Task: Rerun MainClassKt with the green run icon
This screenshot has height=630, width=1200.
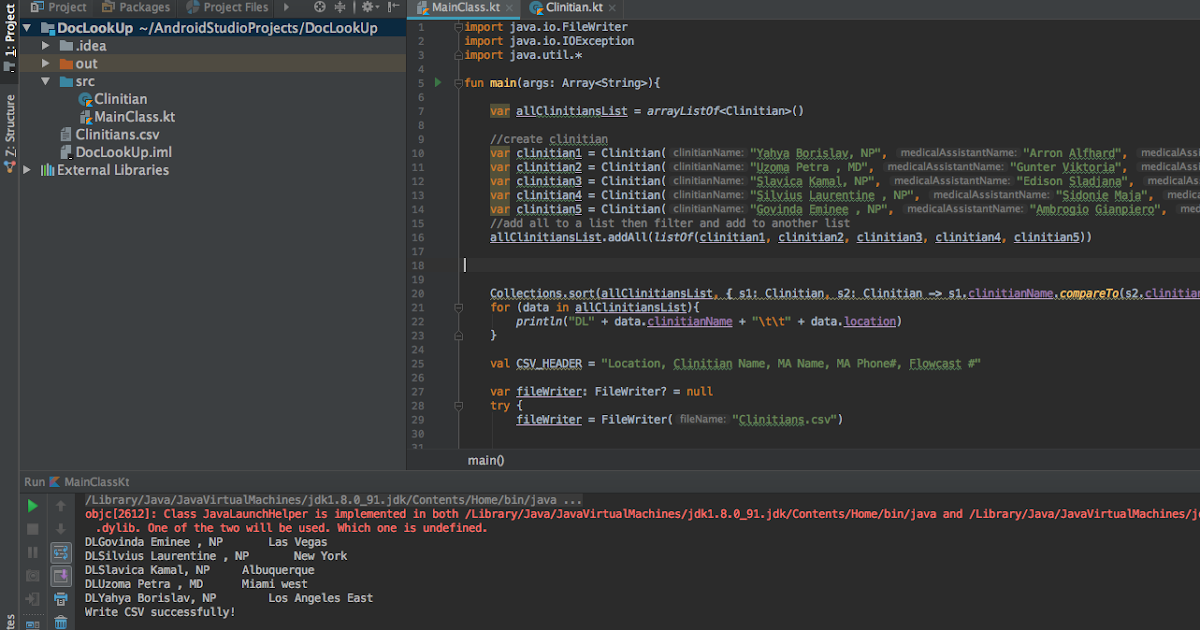Action: [33, 505]
